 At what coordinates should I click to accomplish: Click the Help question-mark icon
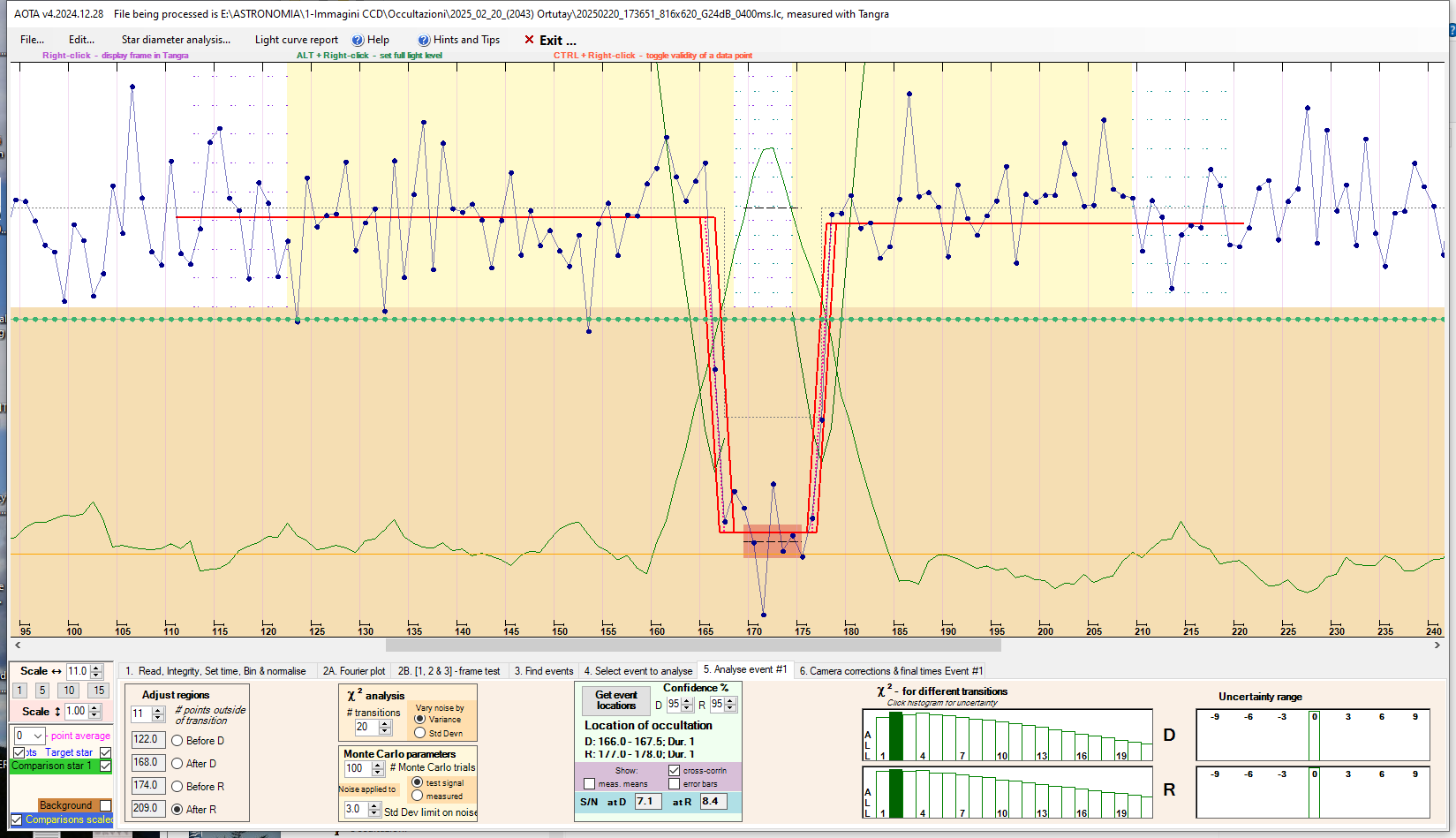click(x=358, y=40)
